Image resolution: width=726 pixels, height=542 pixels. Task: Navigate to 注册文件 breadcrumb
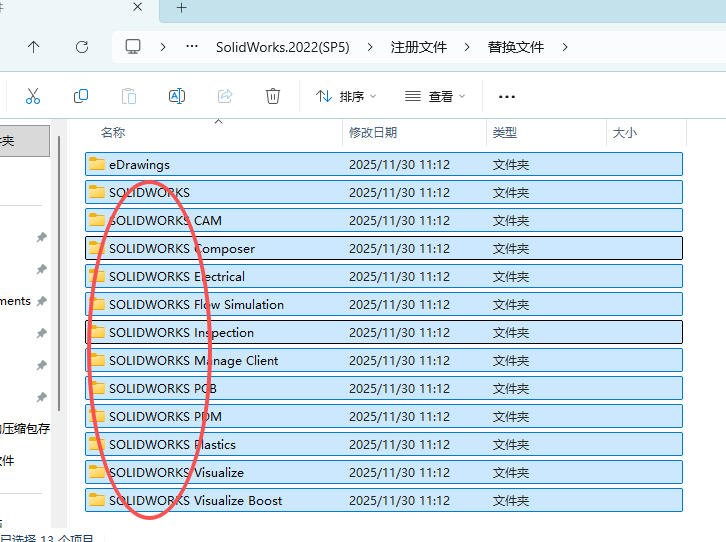tap(419, 47)
